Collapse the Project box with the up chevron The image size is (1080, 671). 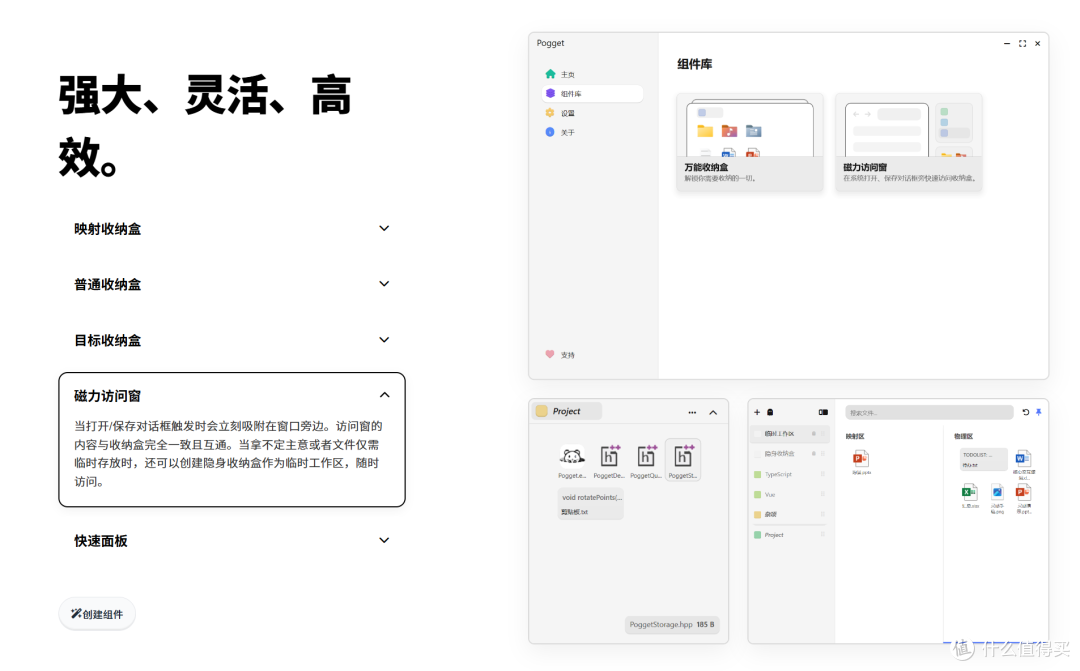[714, 413]
